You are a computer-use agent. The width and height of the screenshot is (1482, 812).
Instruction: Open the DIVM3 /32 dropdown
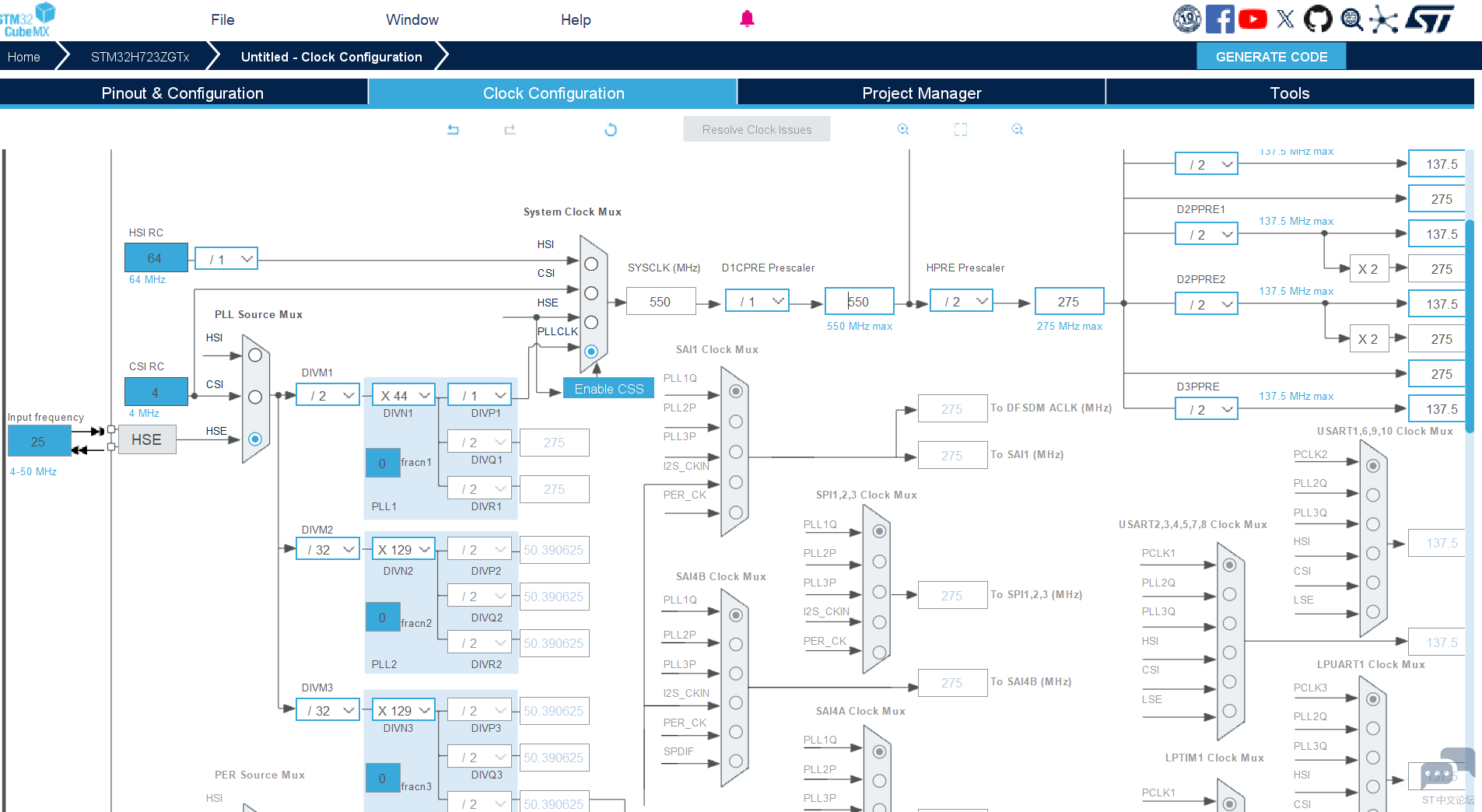(328, 711)
